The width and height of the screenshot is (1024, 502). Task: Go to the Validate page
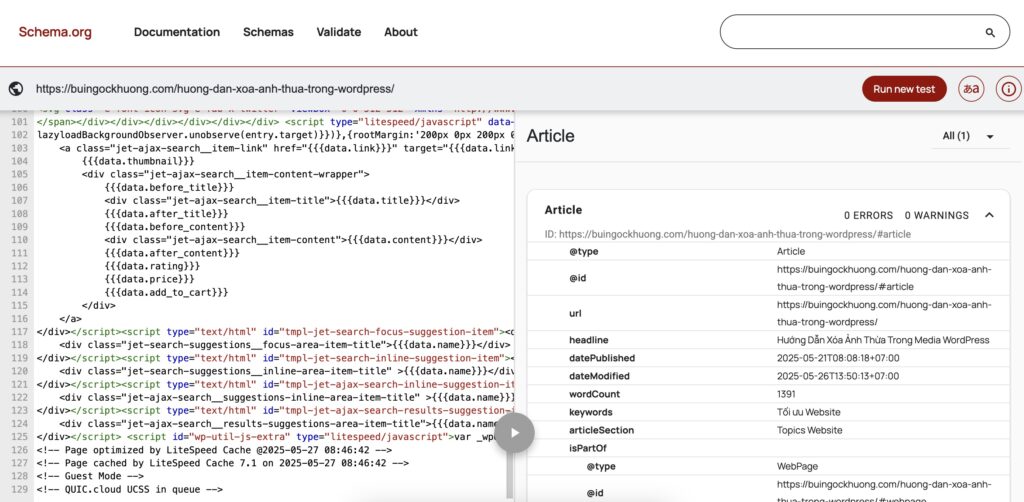(339, 32)
